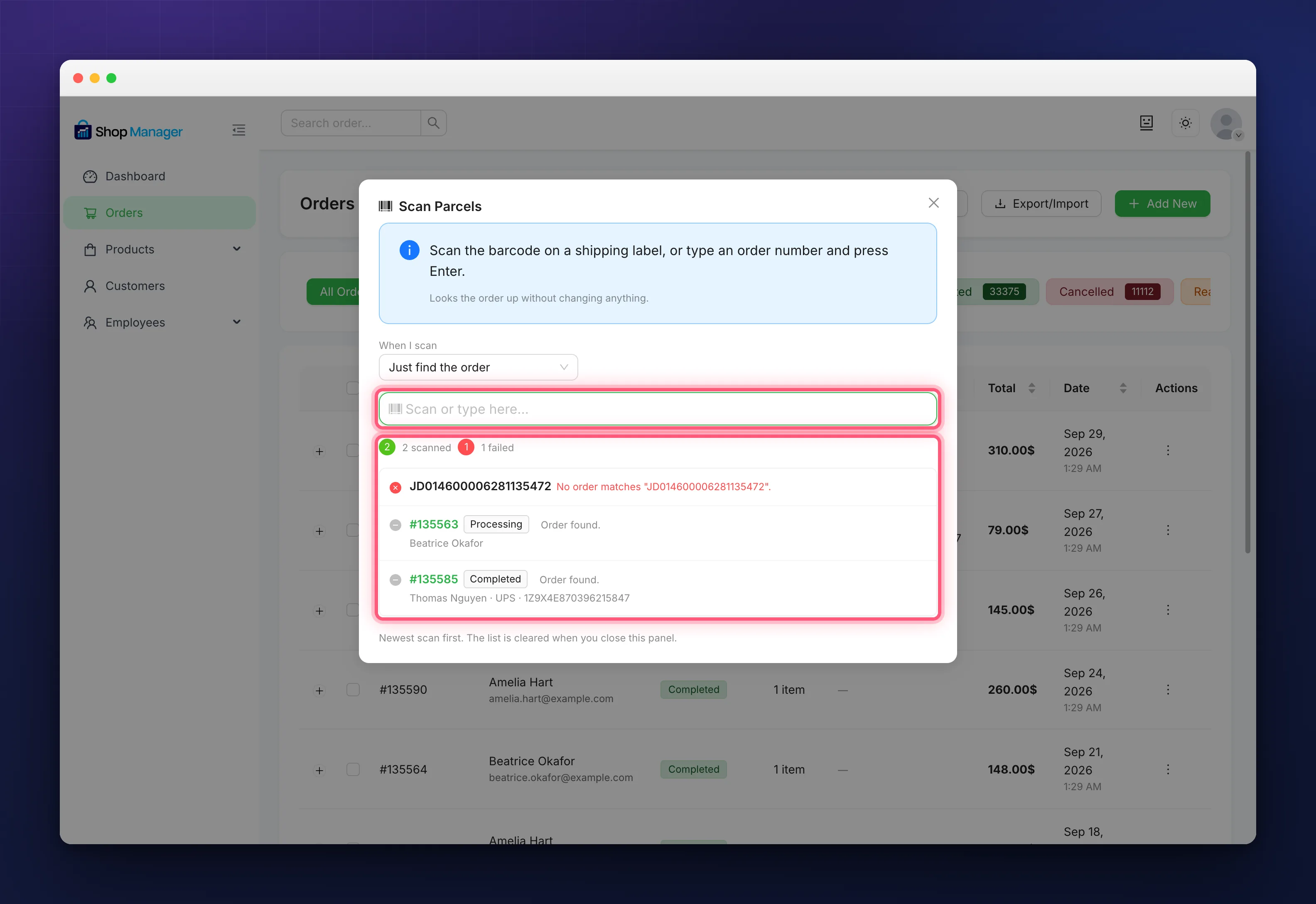The image size is (1316, 904).
Task: Open scanned order #135563 link
Action: 434,525
